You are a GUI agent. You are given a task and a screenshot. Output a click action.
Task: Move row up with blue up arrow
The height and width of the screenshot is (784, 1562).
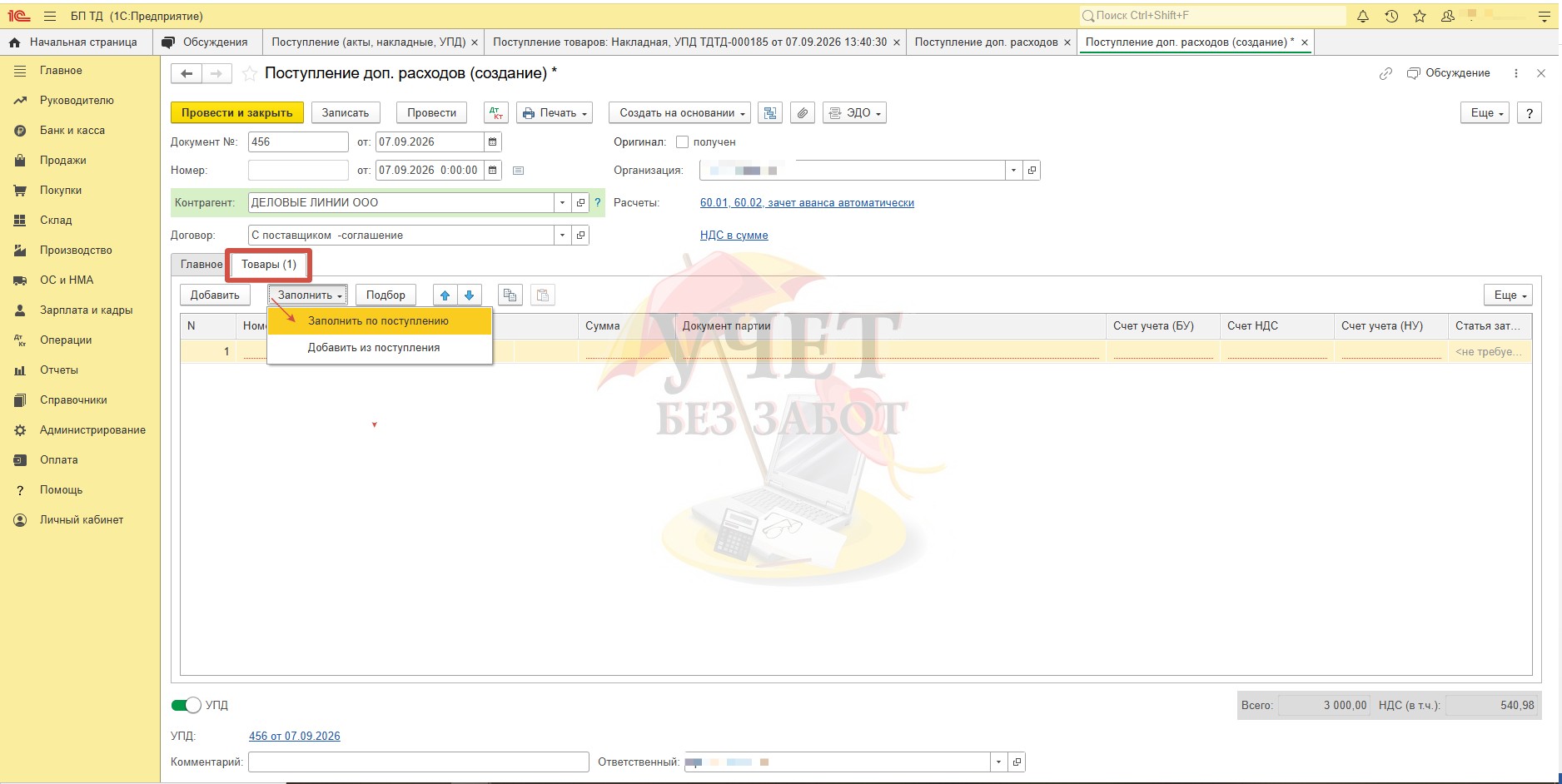445,295
